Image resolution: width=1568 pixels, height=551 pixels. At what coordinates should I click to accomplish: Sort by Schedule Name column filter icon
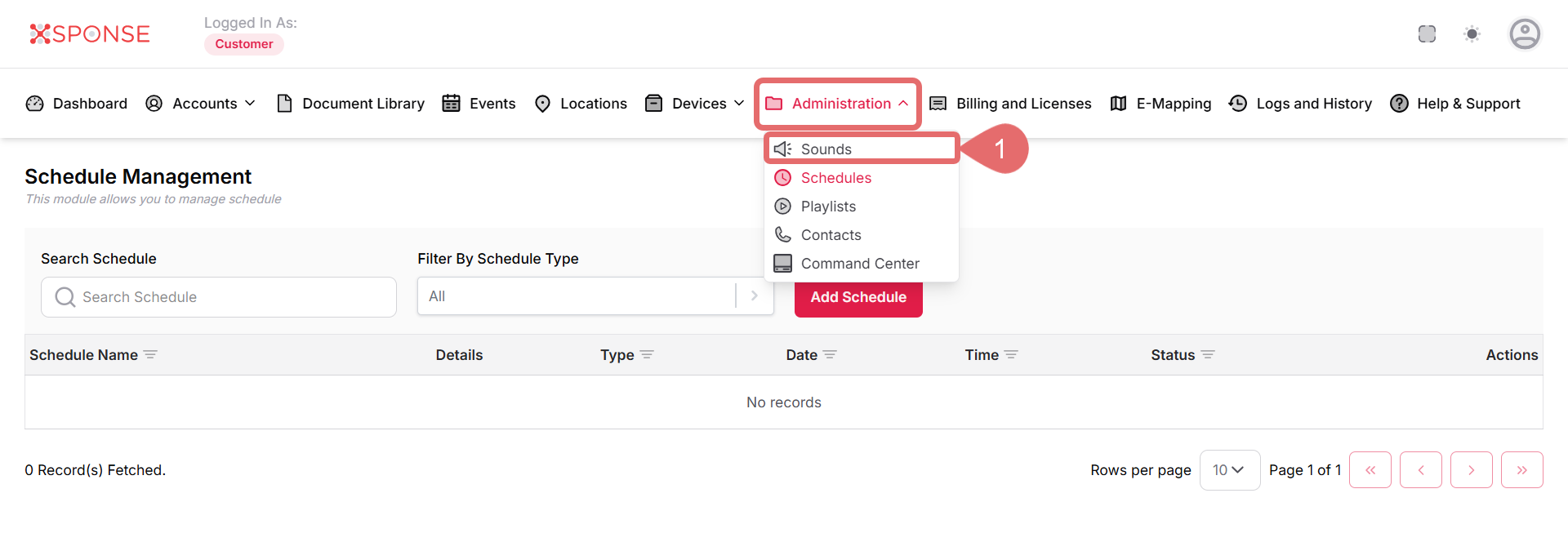(x=150, y=355)
